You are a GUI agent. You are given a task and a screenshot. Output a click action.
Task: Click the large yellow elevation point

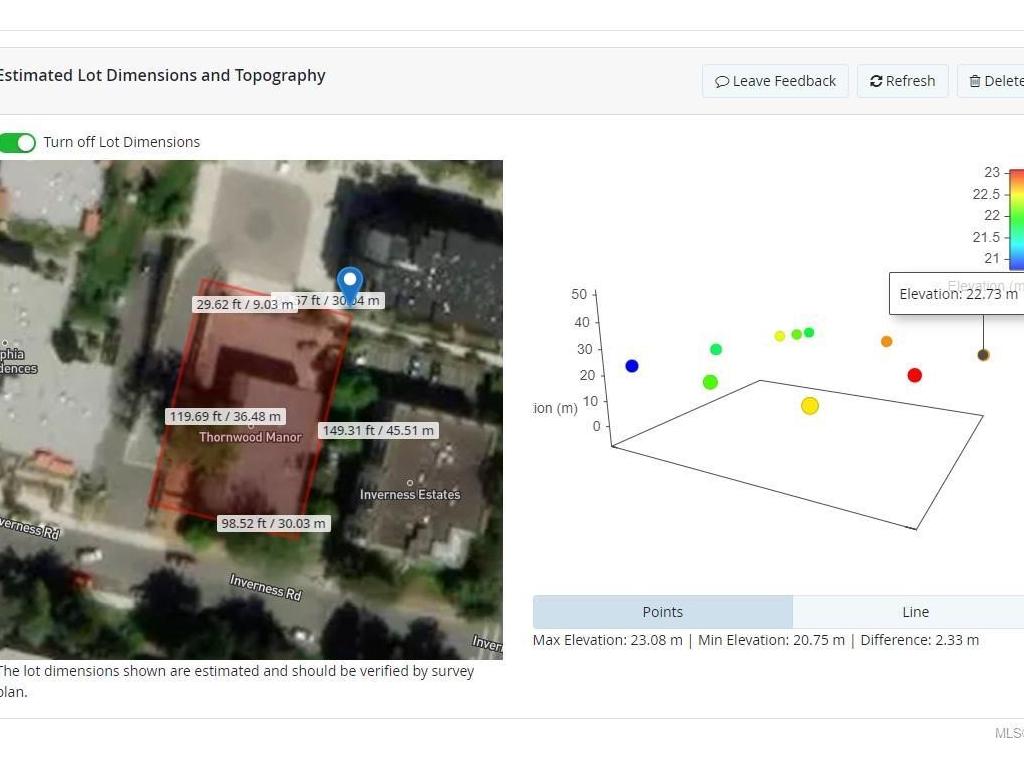click(x=810, y=405)
